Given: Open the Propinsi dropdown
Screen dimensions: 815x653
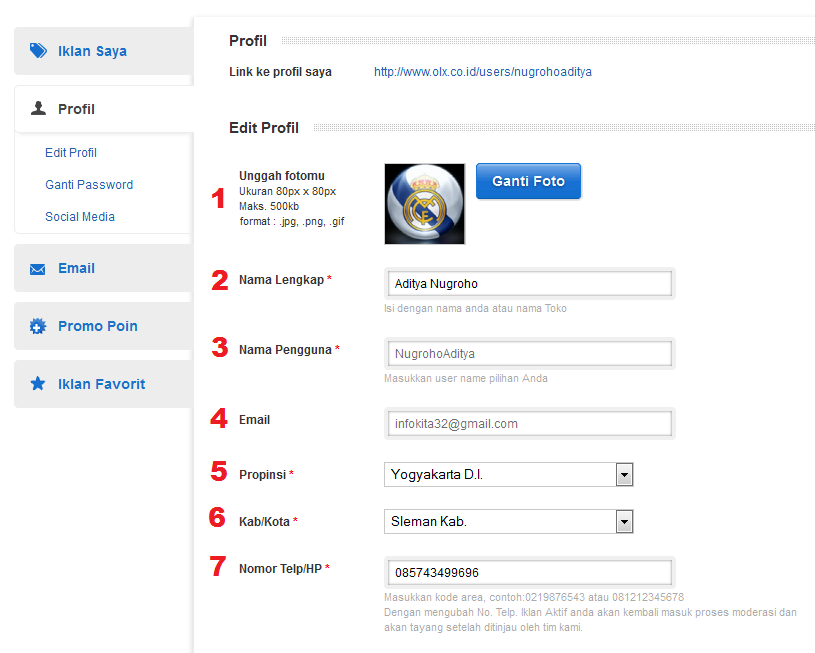Looking at the screenshot, I should 624,474.
